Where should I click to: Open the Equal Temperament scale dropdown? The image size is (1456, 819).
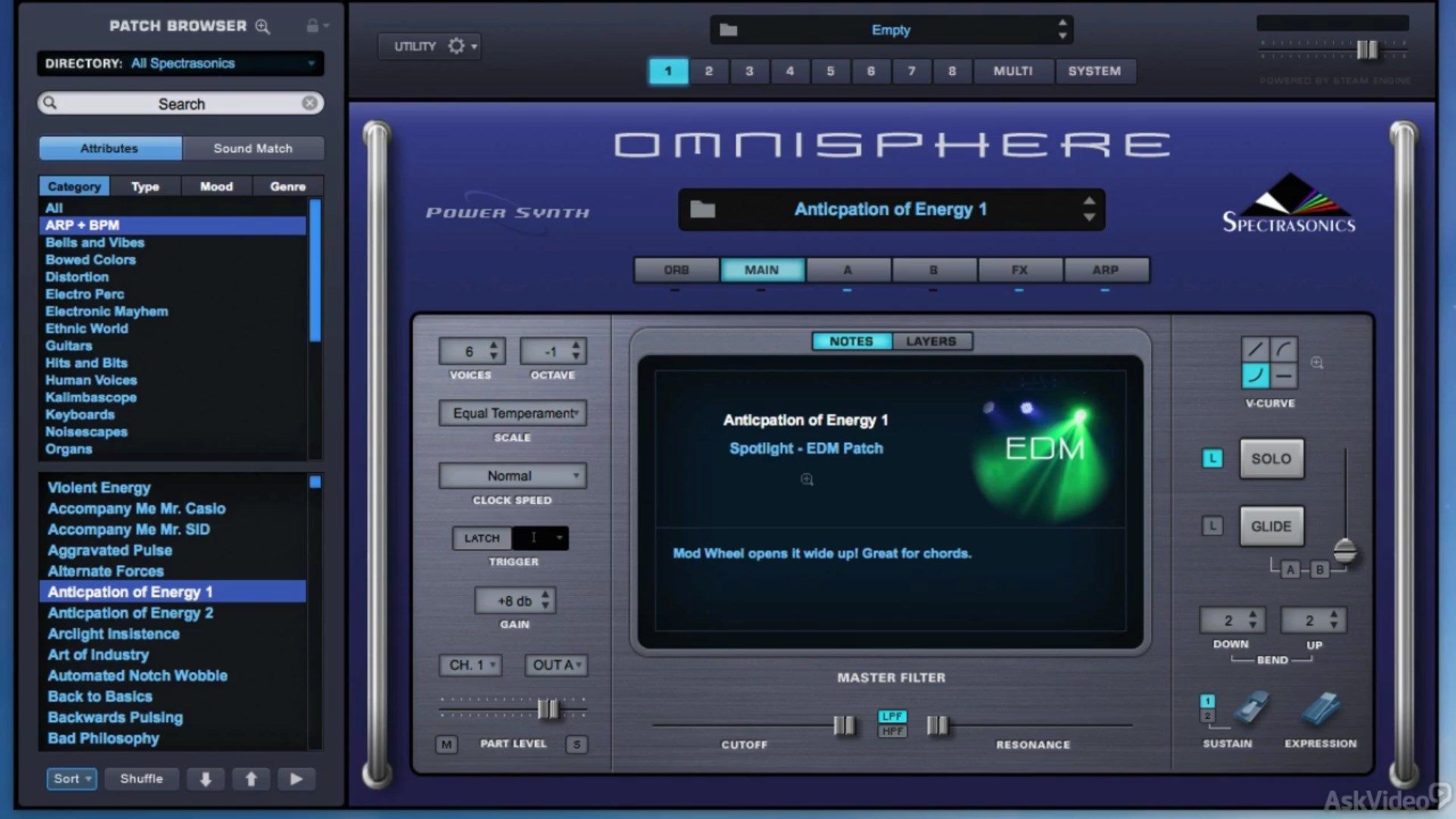pos(513,413)
